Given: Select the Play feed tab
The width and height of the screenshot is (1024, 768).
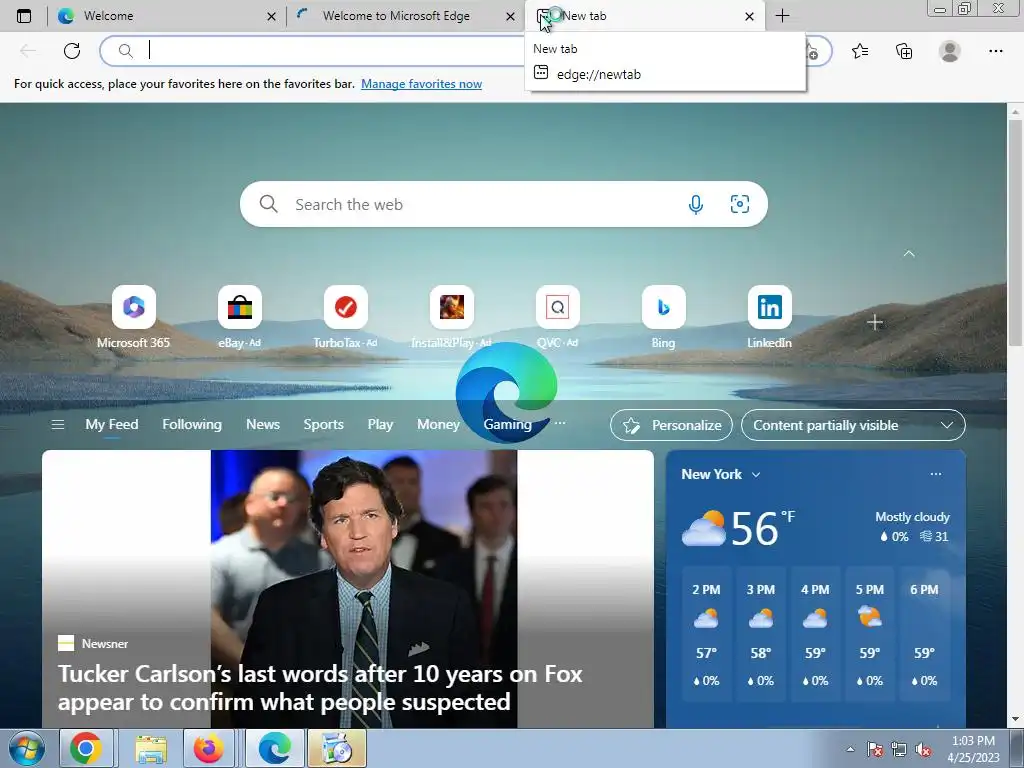Looking at the screenshot, I should 380,424.
